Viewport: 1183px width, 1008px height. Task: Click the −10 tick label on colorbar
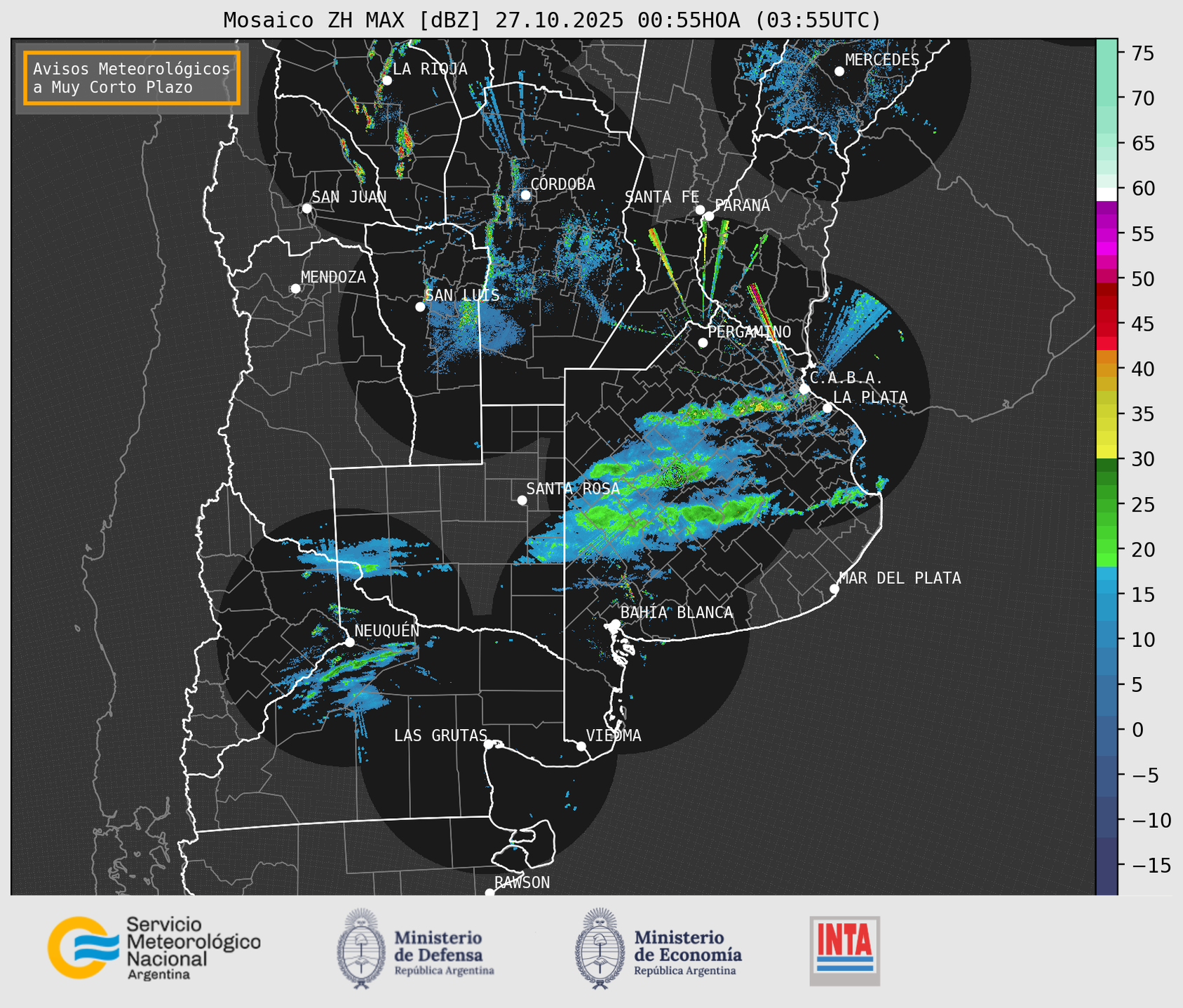pyautogui.click(x=1151, y=820)
